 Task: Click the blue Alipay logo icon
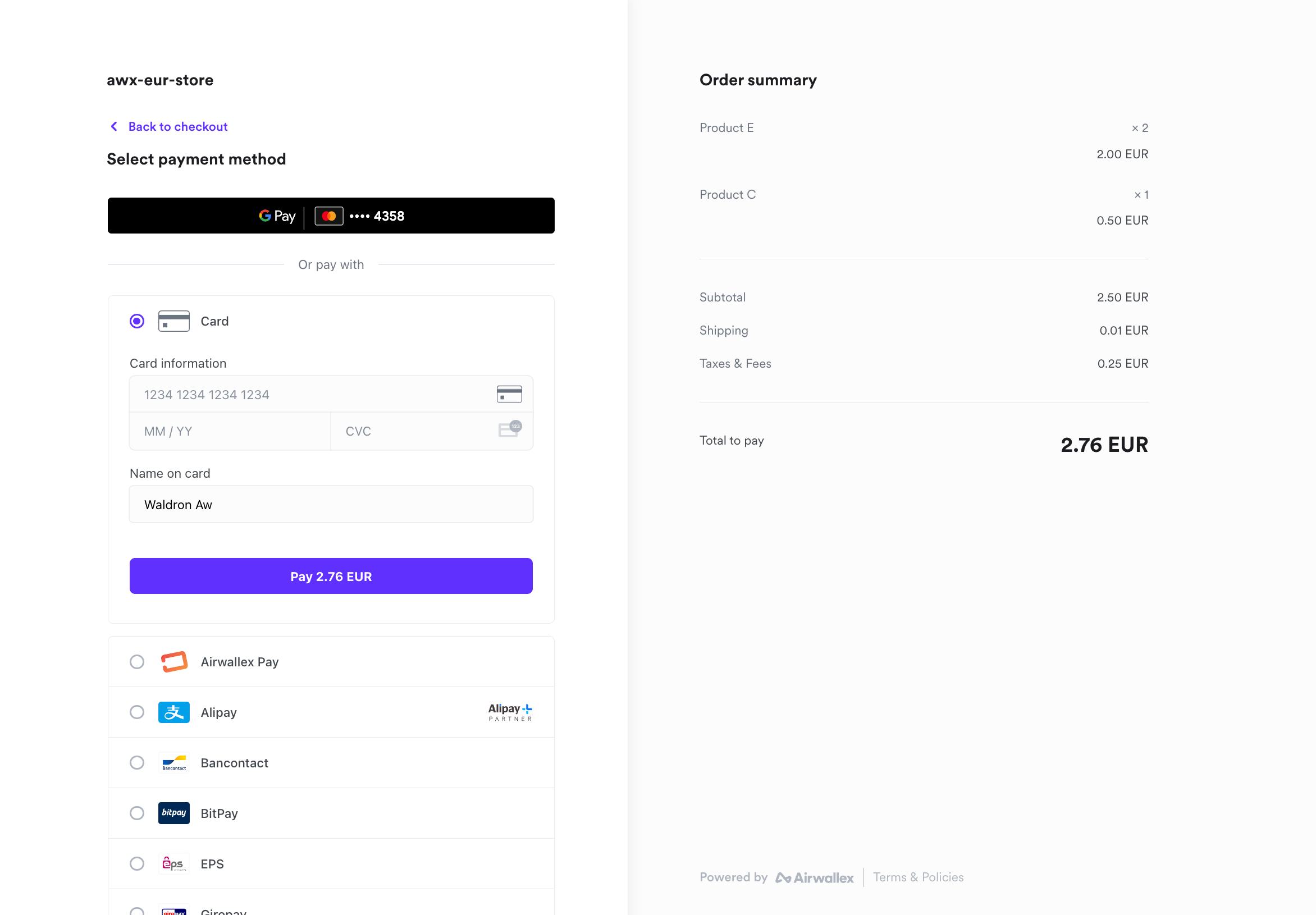173,712
